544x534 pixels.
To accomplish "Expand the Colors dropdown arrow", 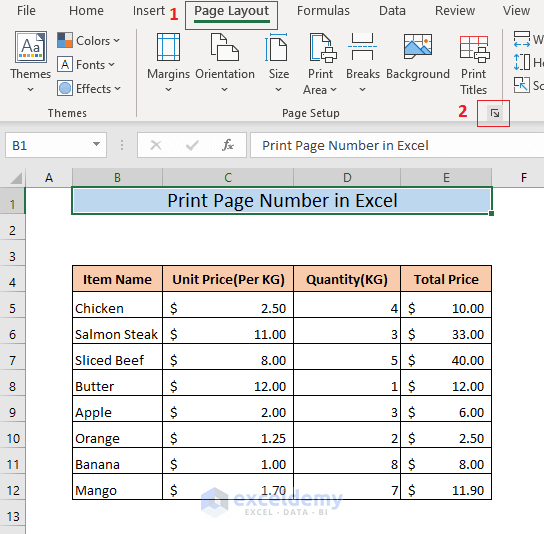I will point(116,41).
